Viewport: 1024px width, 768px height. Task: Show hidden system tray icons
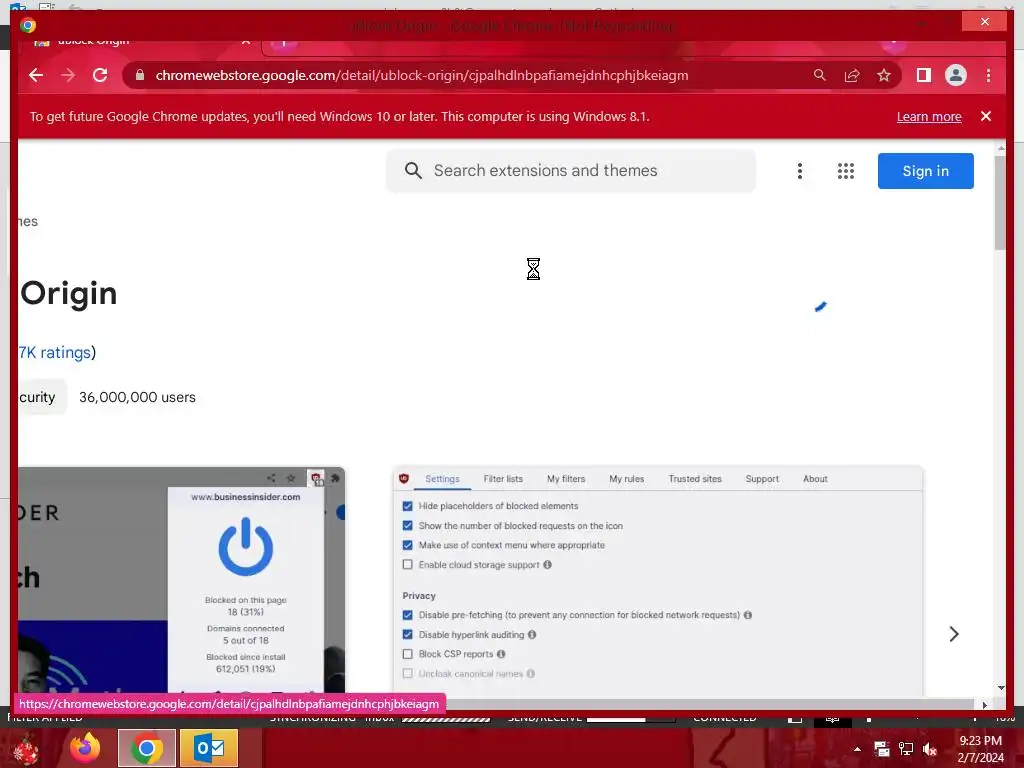pyautogui.click(x=857, y=749)
